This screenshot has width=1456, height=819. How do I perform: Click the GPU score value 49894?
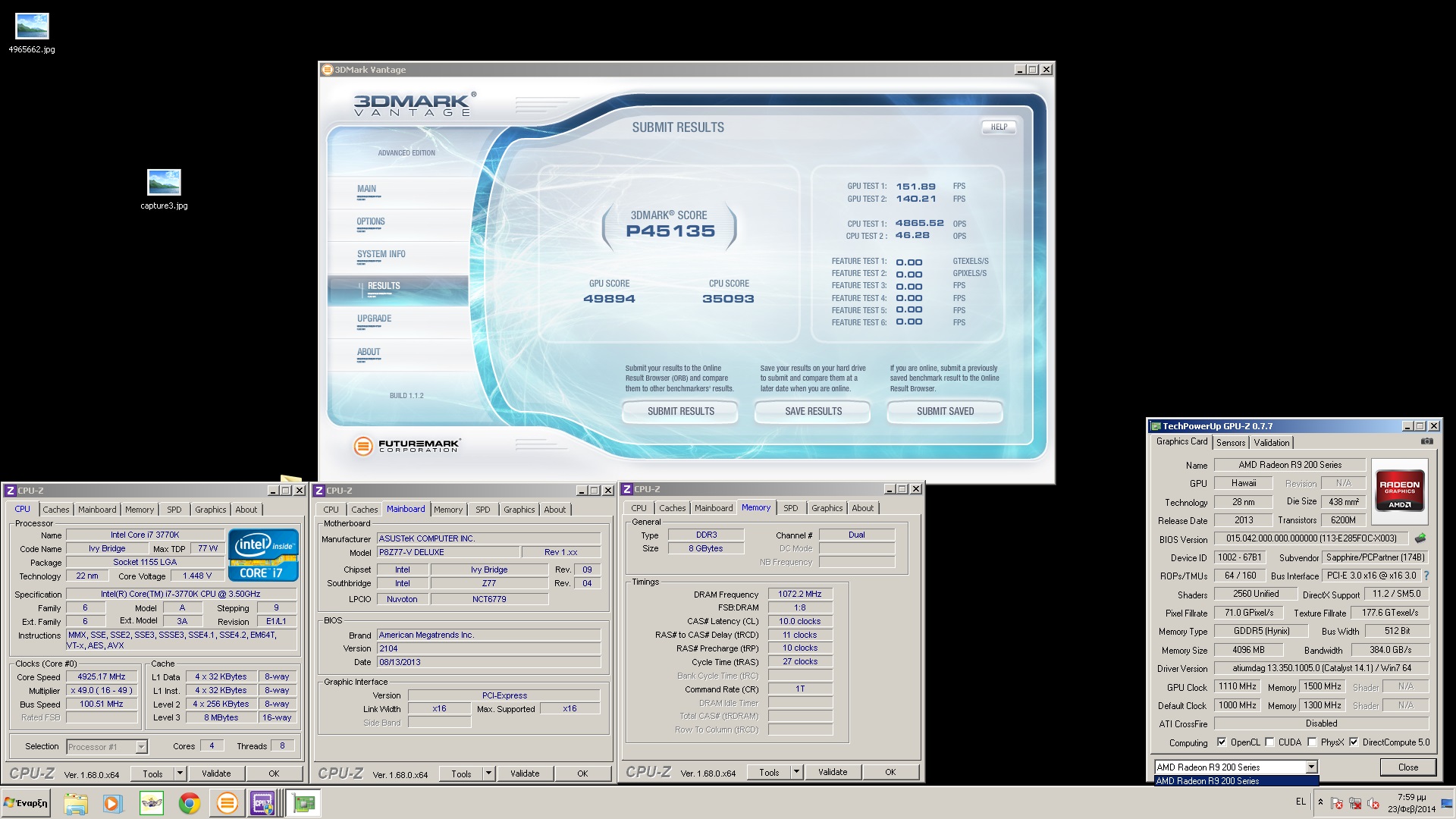[x=609, y=299]
